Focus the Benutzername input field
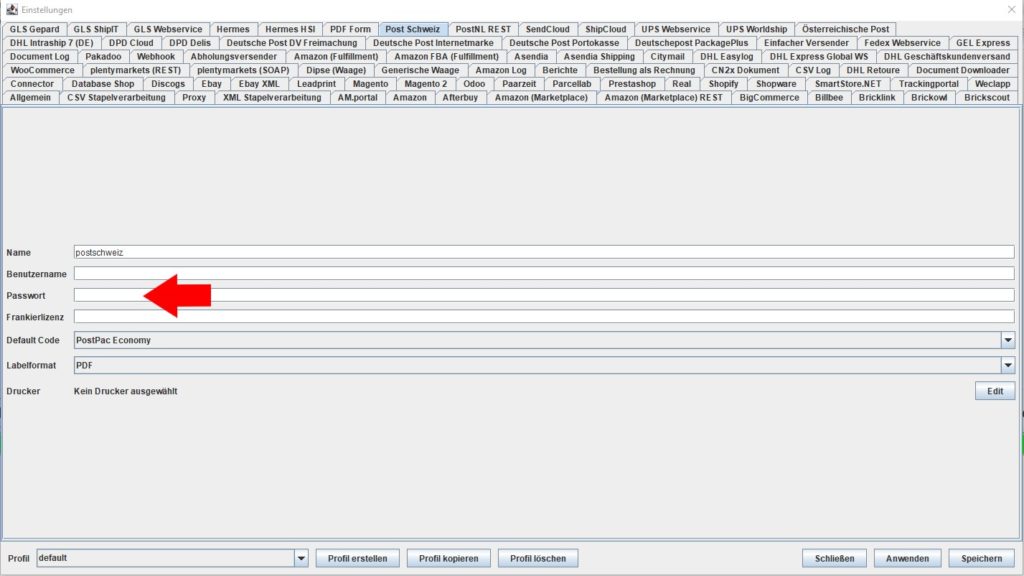1024x576 pixels. coord(544,274)
